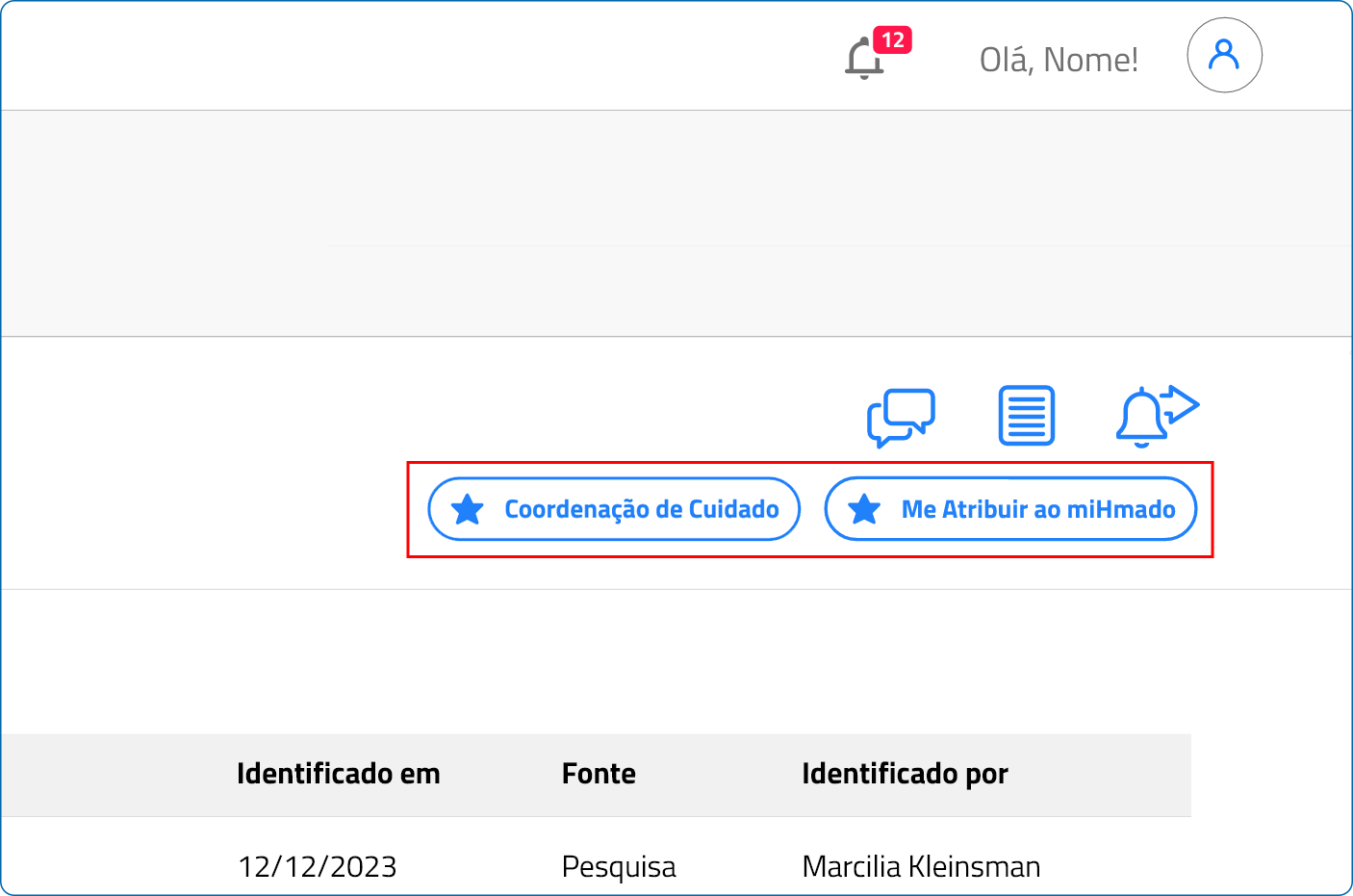Open the chat messages bubble icon

(901, 417)
